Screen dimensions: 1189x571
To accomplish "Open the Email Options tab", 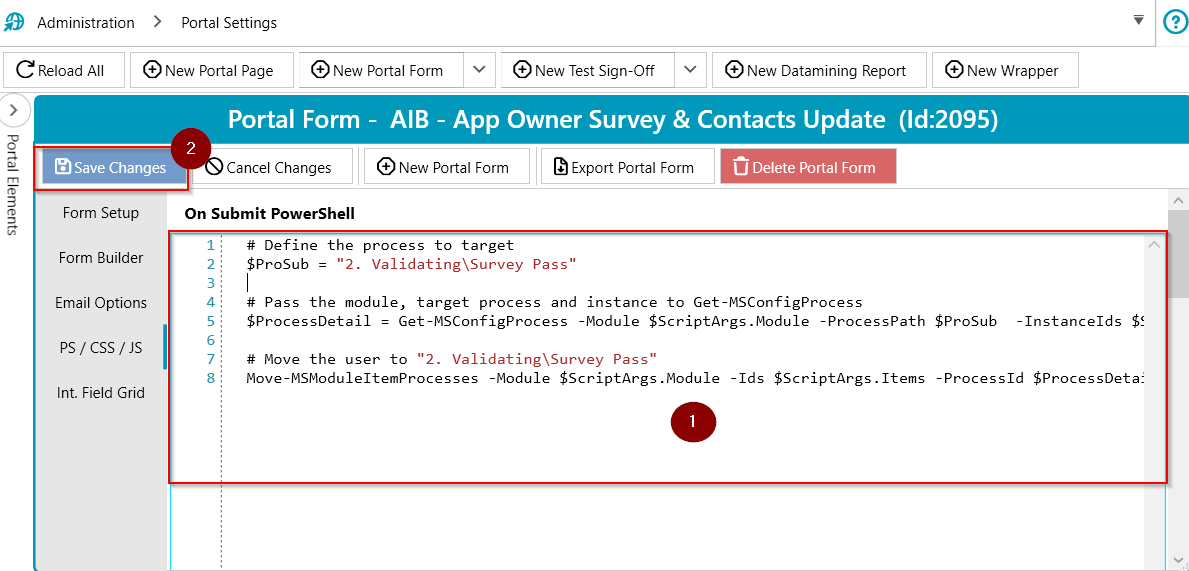I will [x=101, y=303].
